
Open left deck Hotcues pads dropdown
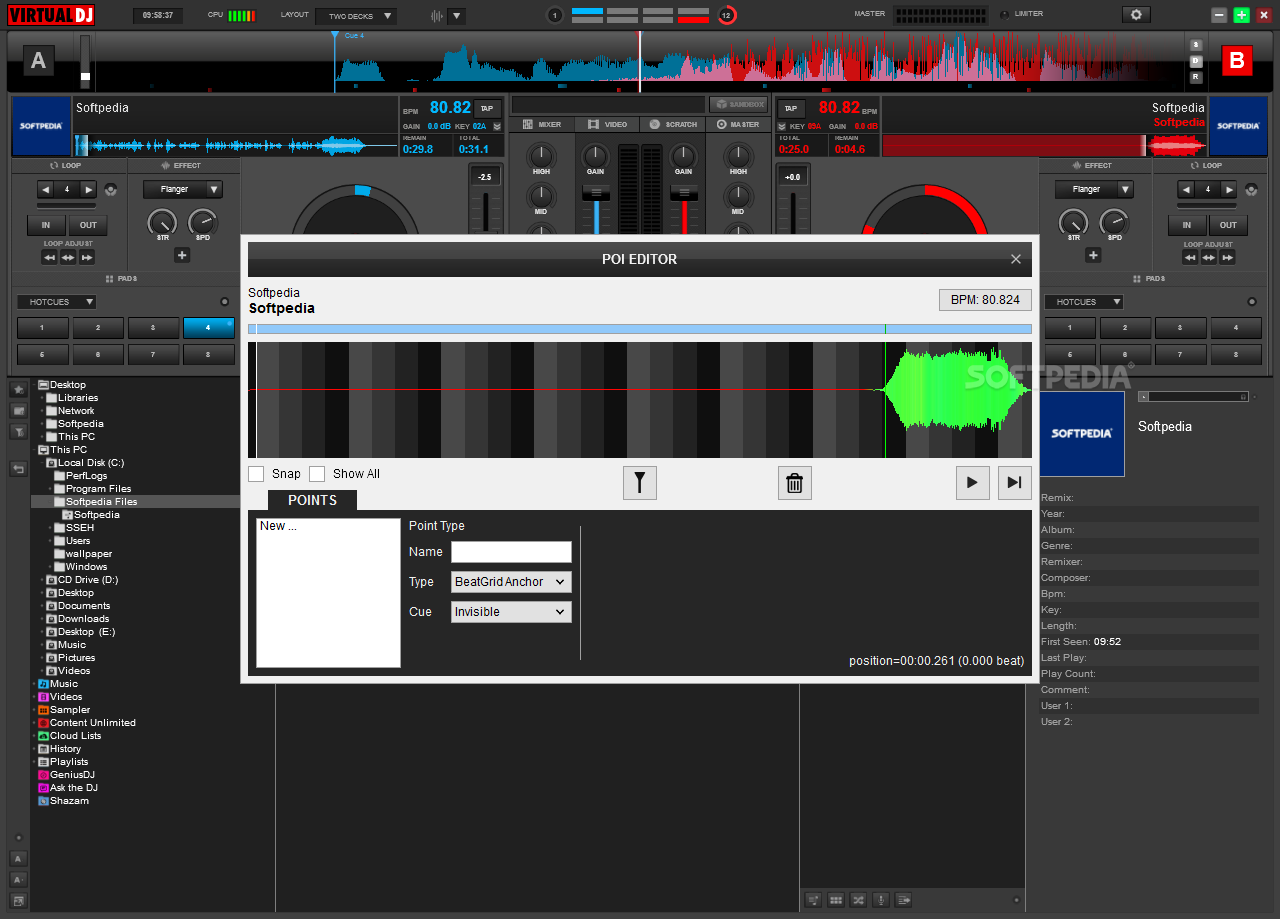(57, 302)
